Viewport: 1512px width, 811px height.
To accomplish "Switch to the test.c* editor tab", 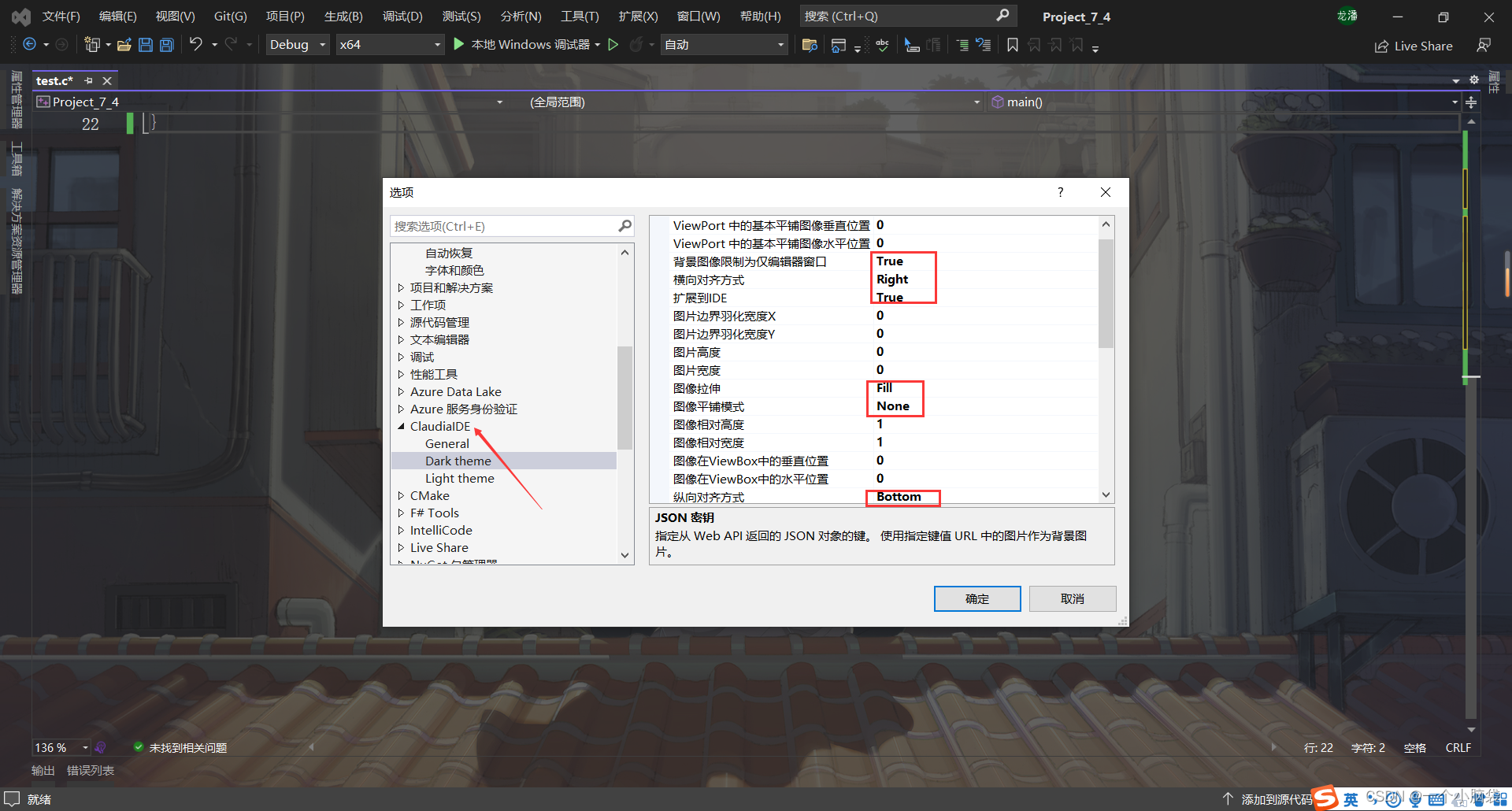I will (54, 80).
